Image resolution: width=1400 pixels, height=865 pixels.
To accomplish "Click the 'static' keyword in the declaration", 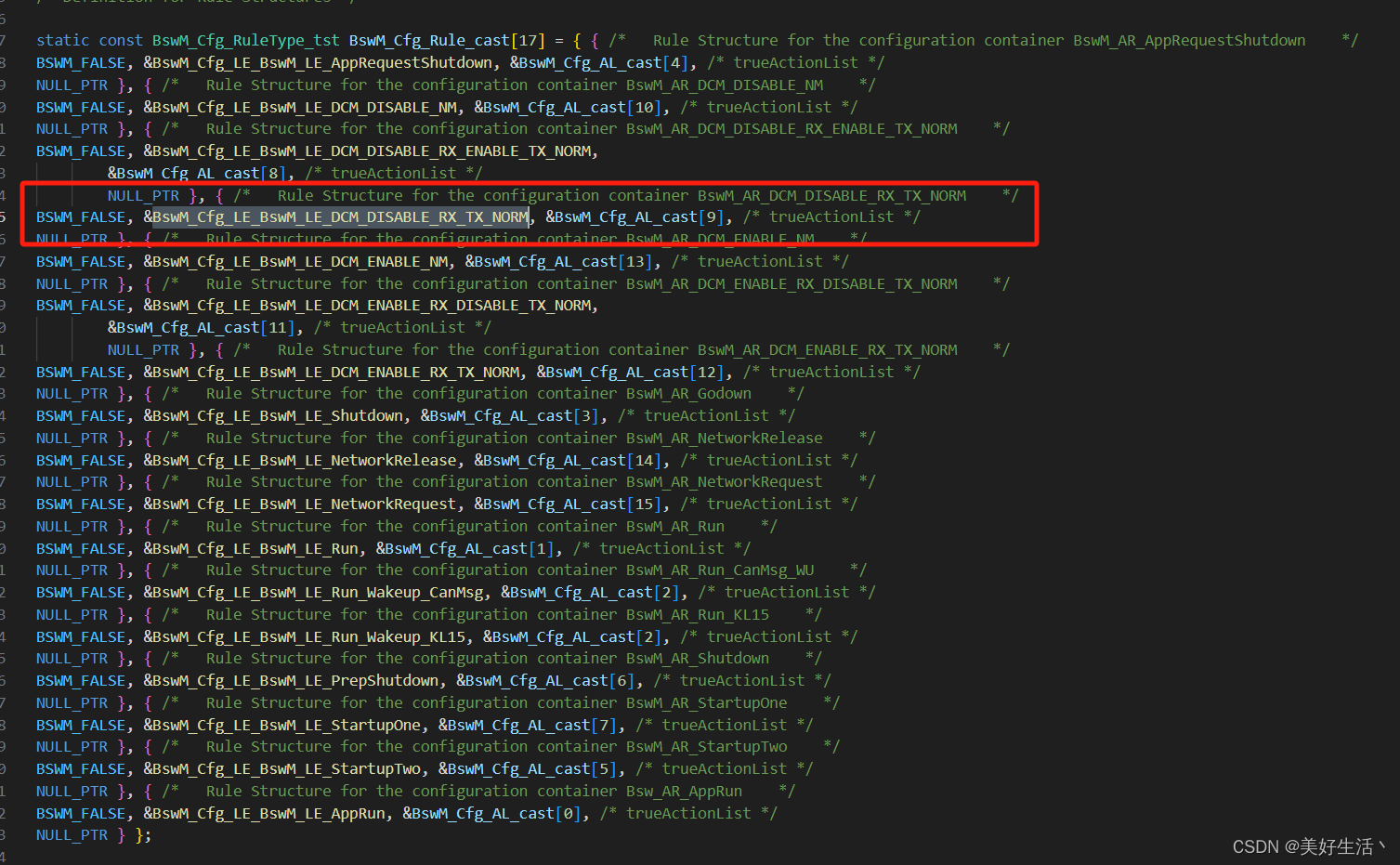I will click(x=63, y=40).
